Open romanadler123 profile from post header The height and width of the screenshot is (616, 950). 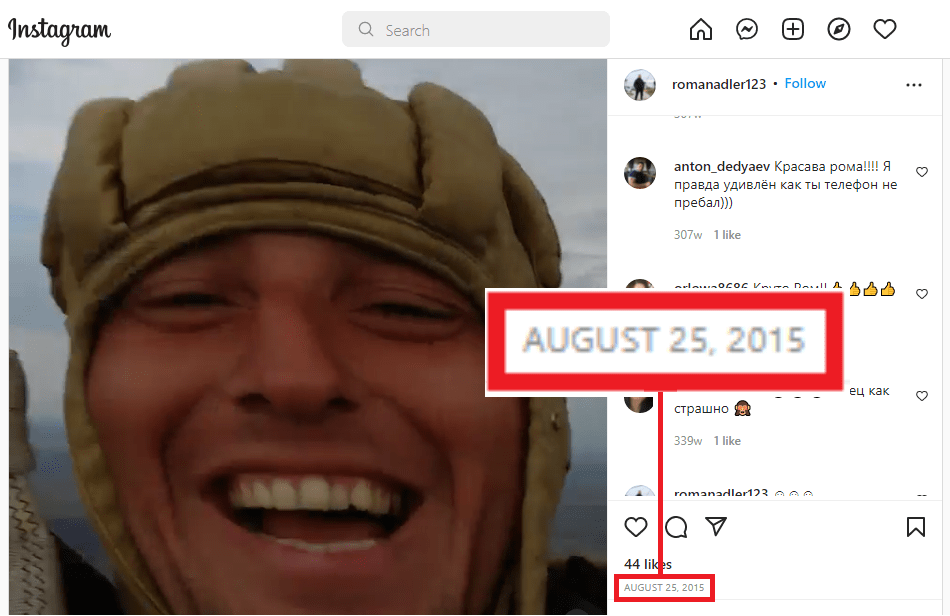click(x=719, y=84)
